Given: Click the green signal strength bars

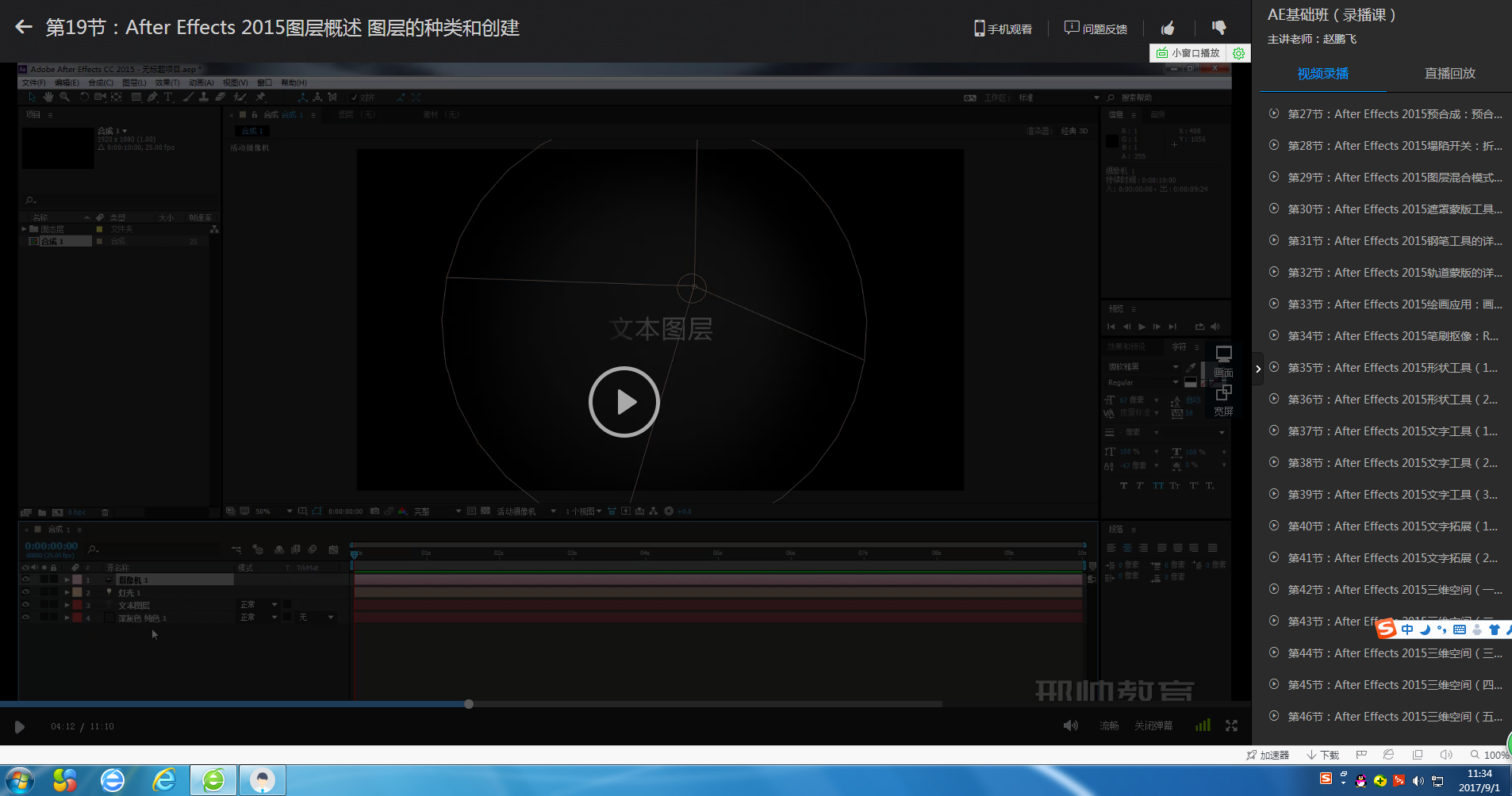Looking at the screenshot, I should [x=1203, y=725].
